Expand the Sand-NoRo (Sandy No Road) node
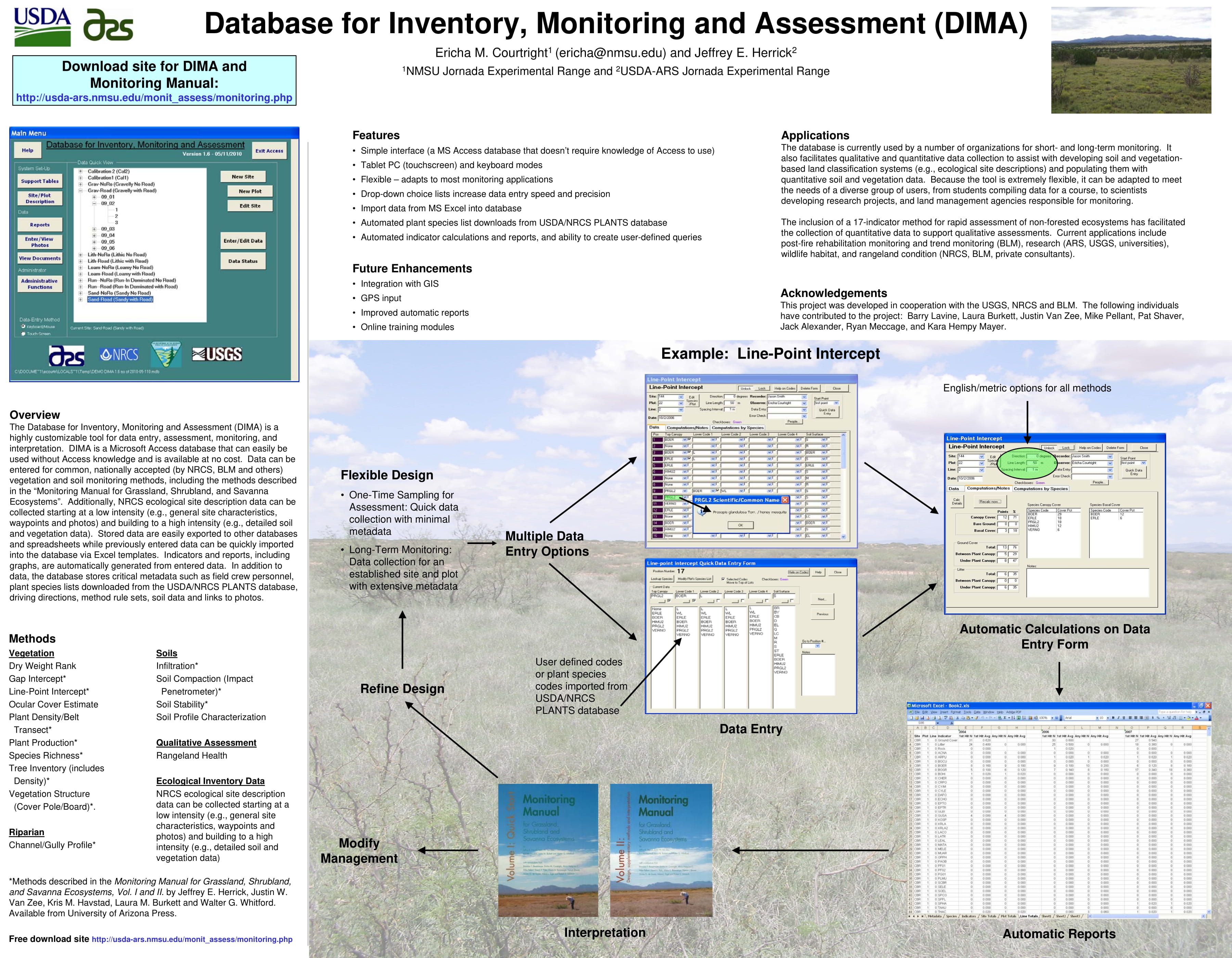The image size is (1232, 958). pos(81,293)
